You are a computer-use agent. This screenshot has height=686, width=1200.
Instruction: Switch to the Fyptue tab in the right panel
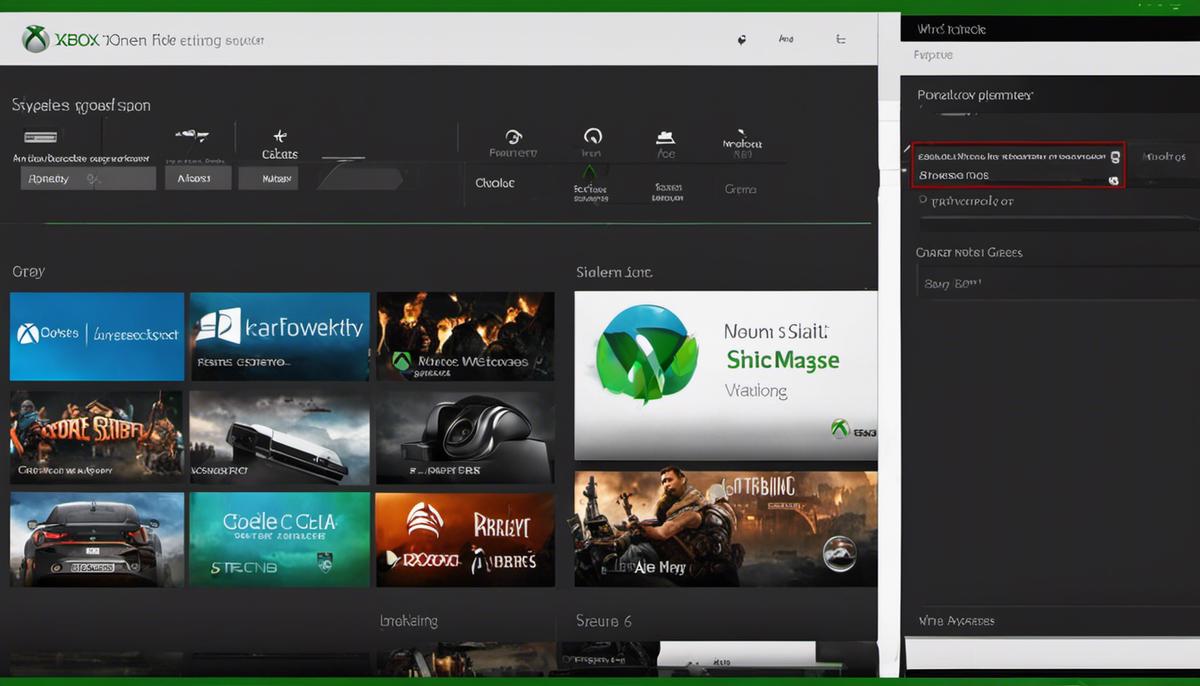932,55
